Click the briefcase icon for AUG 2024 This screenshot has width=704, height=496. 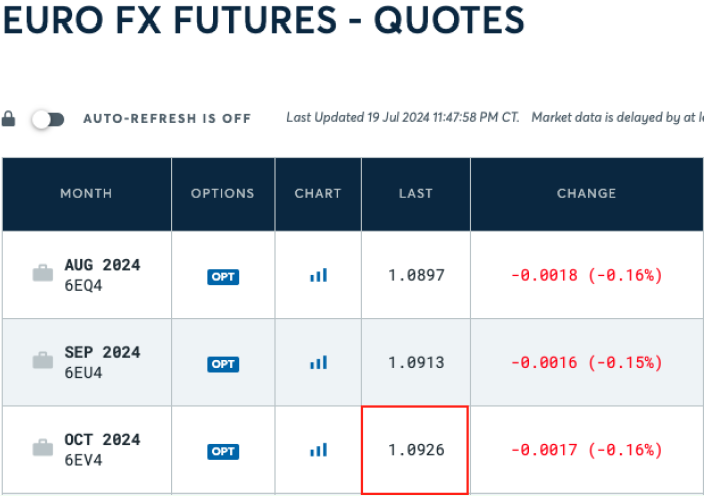point(43,273)
